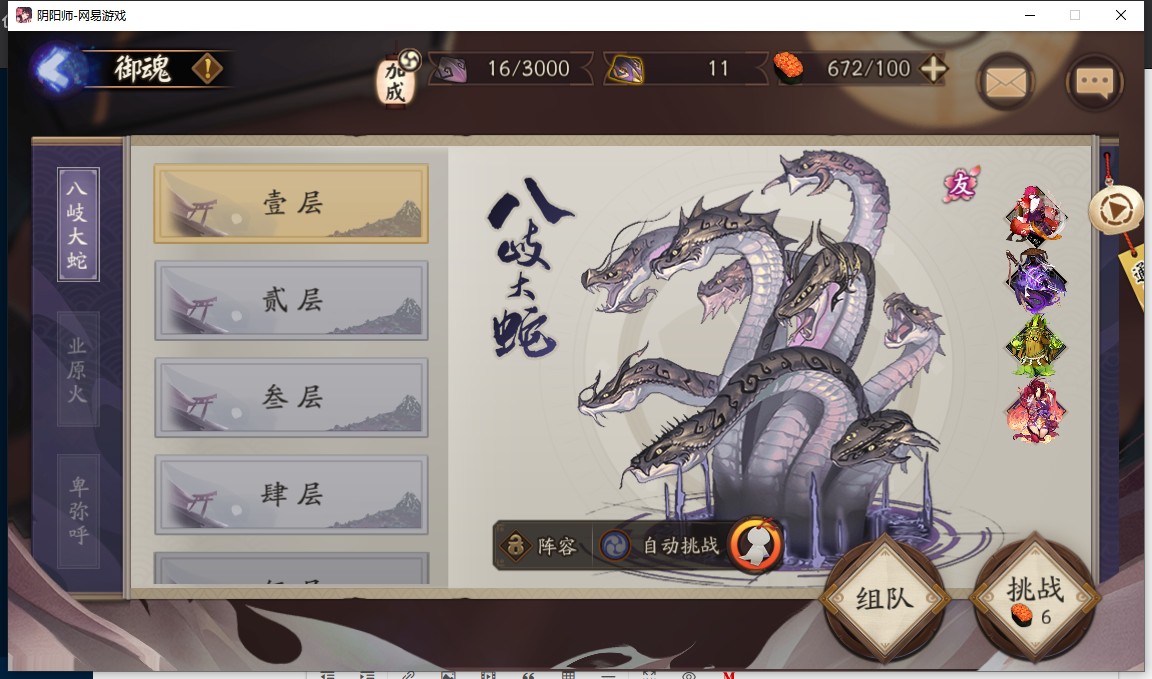Add more stamina with the plus icon

[x=933, y=69]
